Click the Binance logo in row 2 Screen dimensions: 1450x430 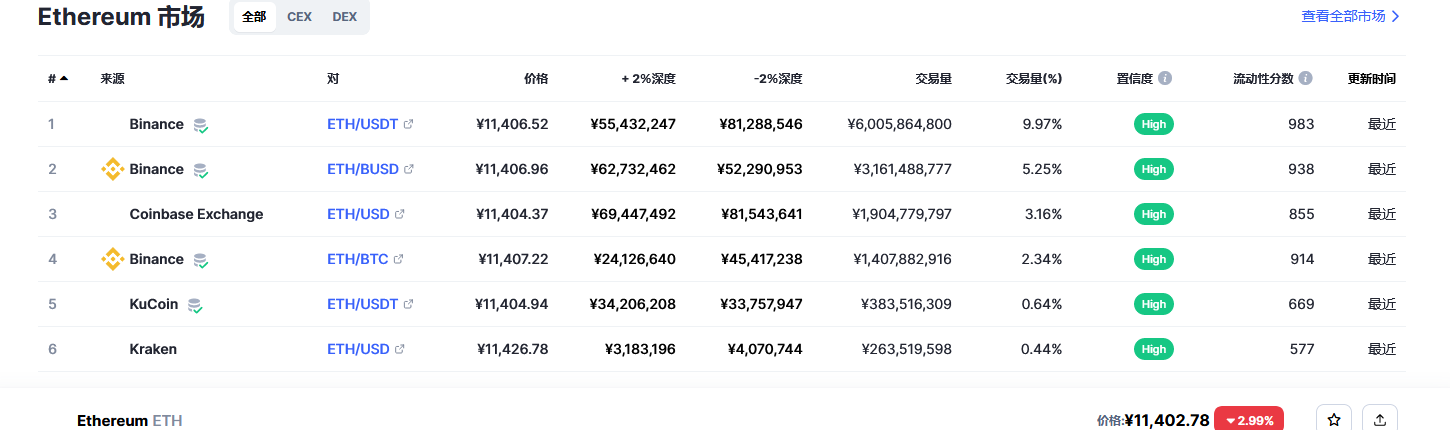113,169
